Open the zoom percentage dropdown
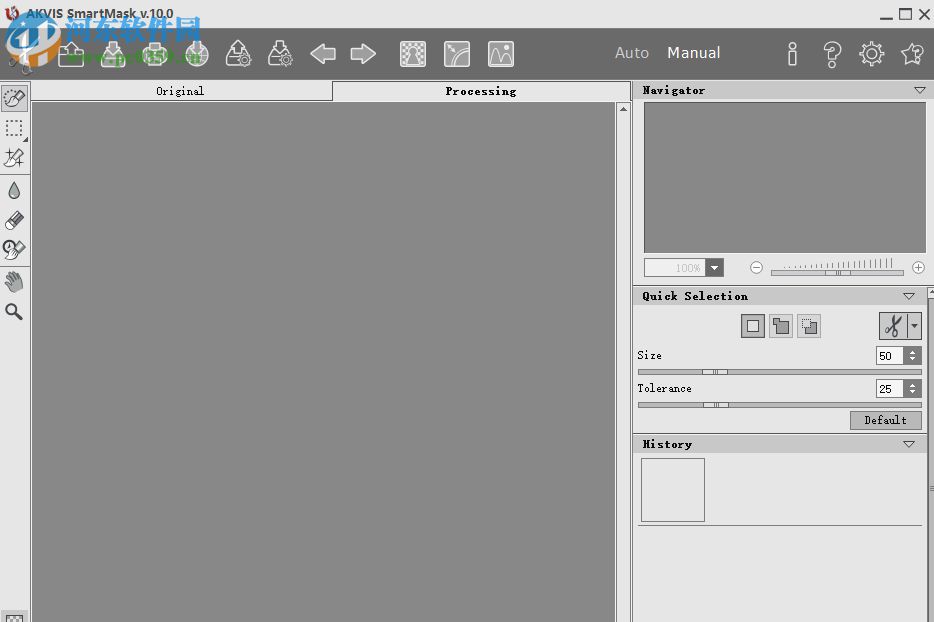 [x=715, y=268]
